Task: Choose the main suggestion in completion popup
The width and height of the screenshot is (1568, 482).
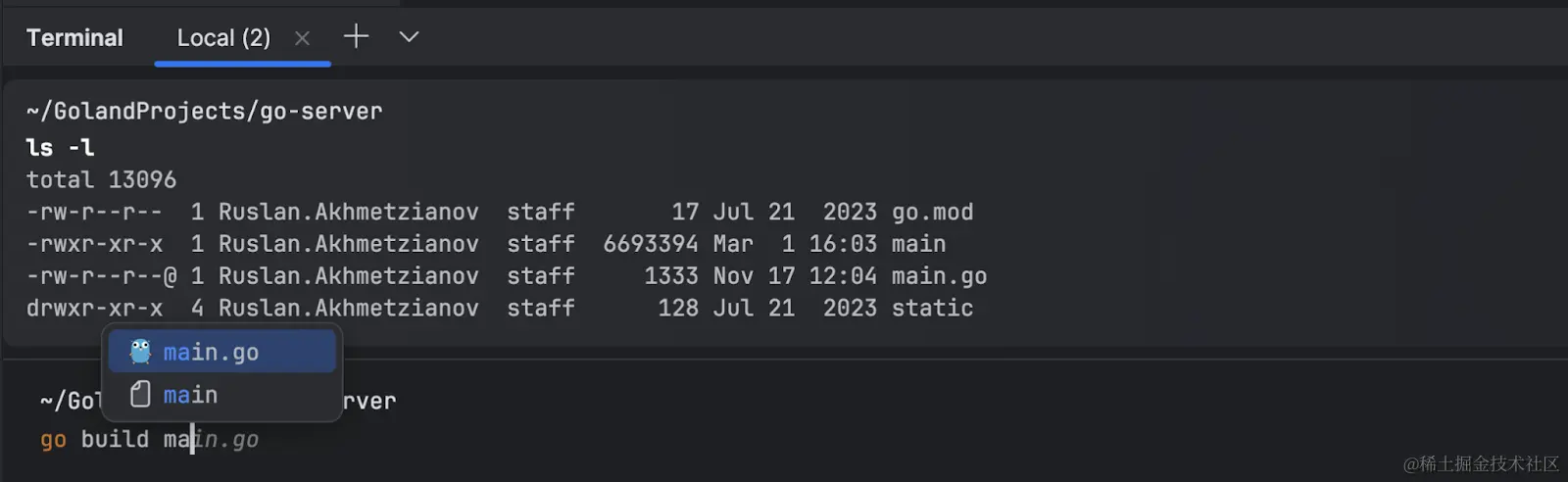Action: pyautogui.click(x=191, y=395)
